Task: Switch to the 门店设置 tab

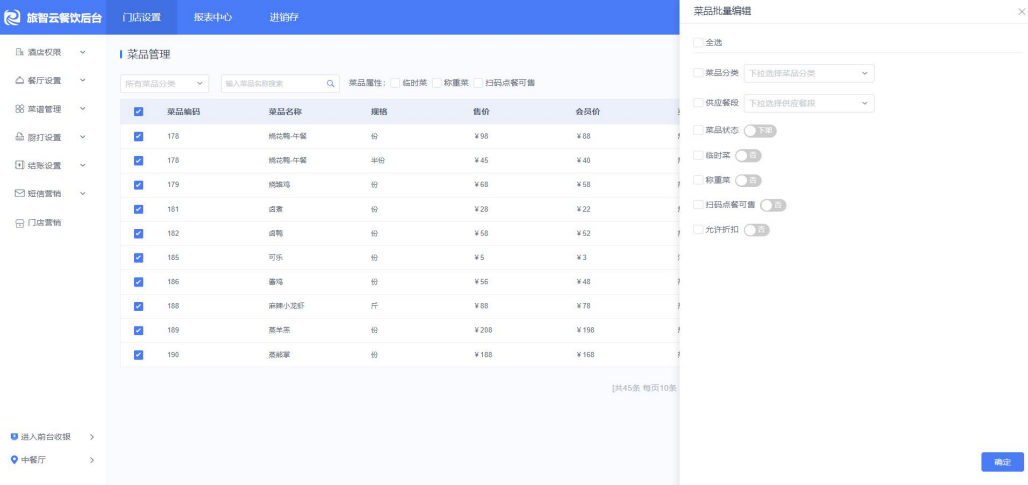Action: (142, 18)
